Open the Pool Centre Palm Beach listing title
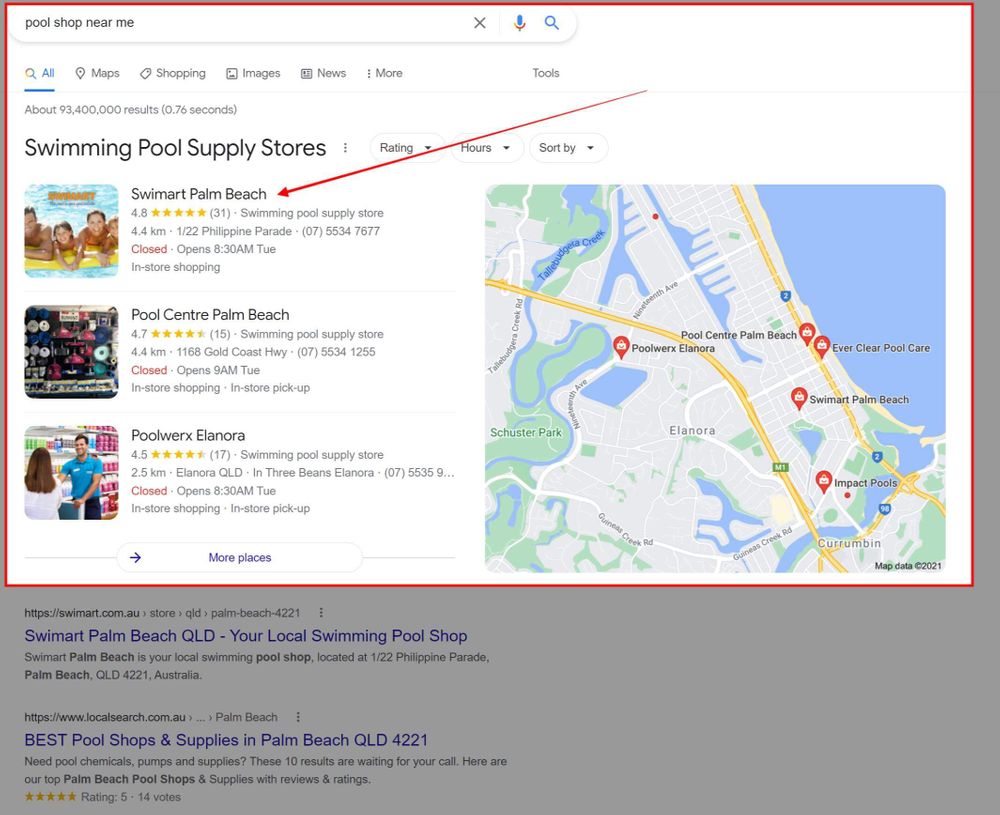Screen dimensions: 1000x815 point(210,314)
